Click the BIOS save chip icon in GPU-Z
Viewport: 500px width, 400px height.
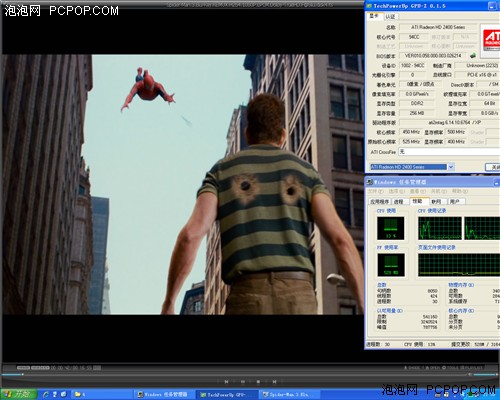[x=473, y=56]
